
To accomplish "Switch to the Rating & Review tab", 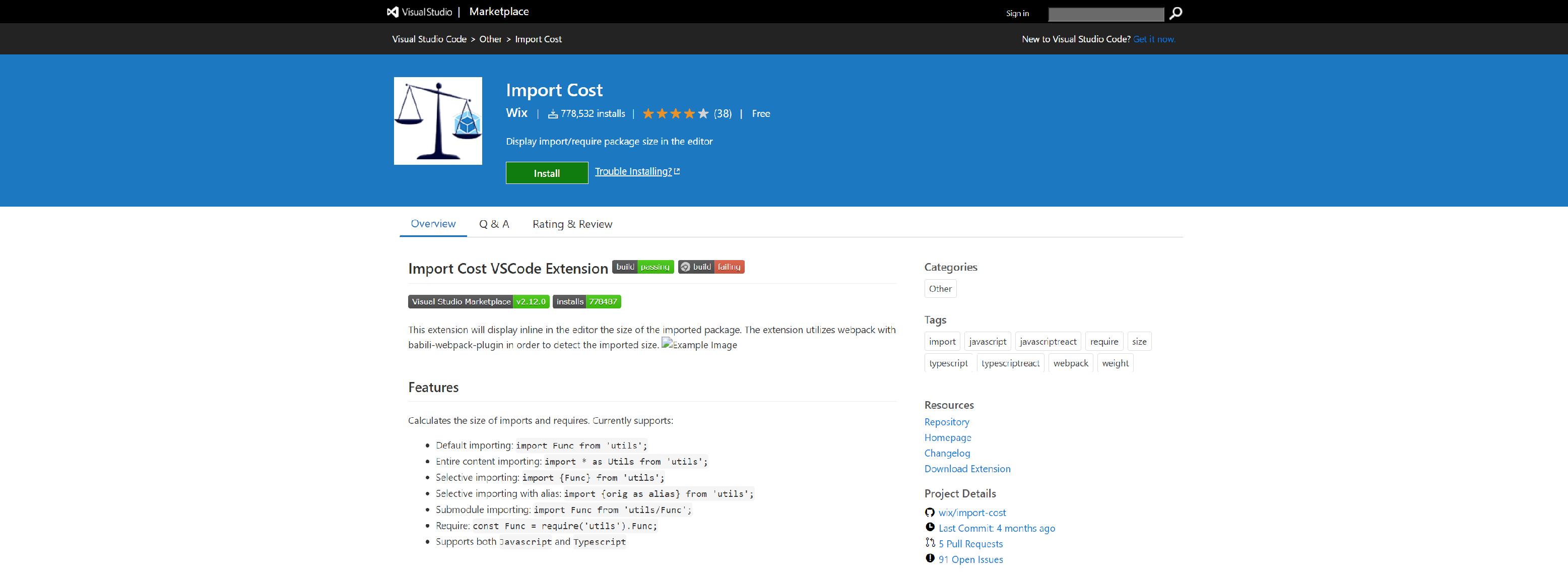I will 572,224.
